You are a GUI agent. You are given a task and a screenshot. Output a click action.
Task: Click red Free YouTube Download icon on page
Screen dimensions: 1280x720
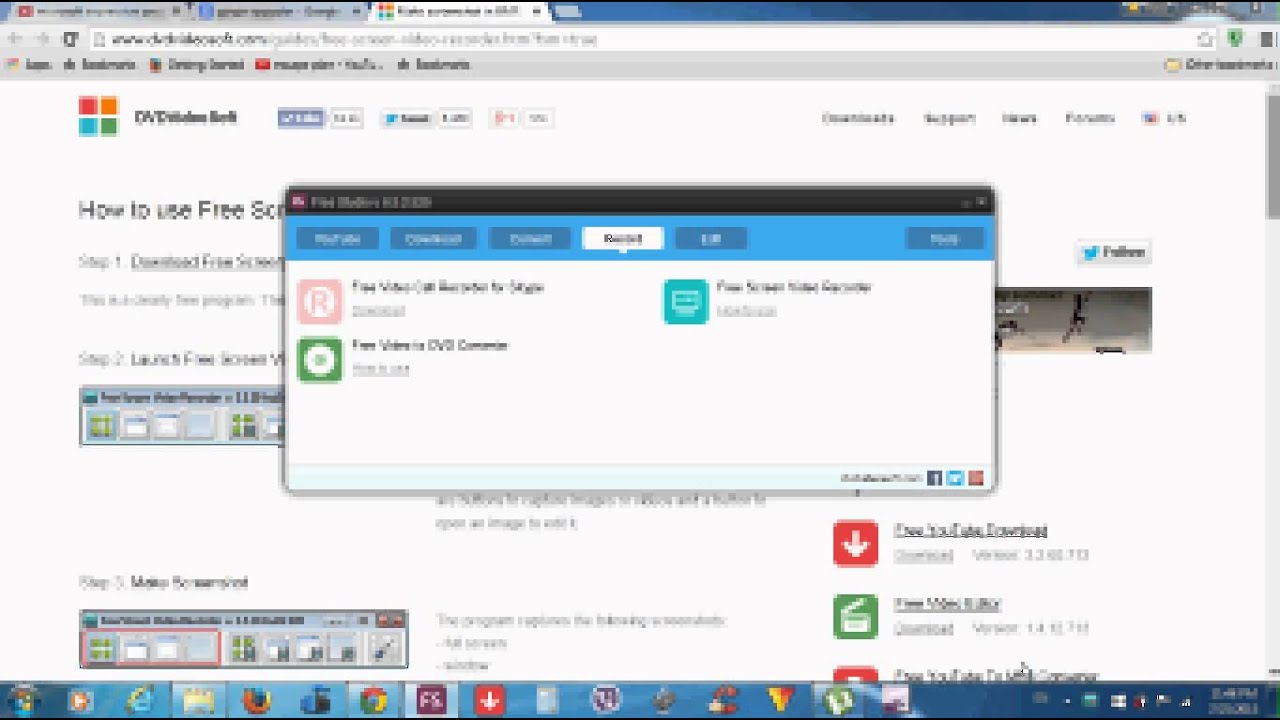tap(855, 543)
